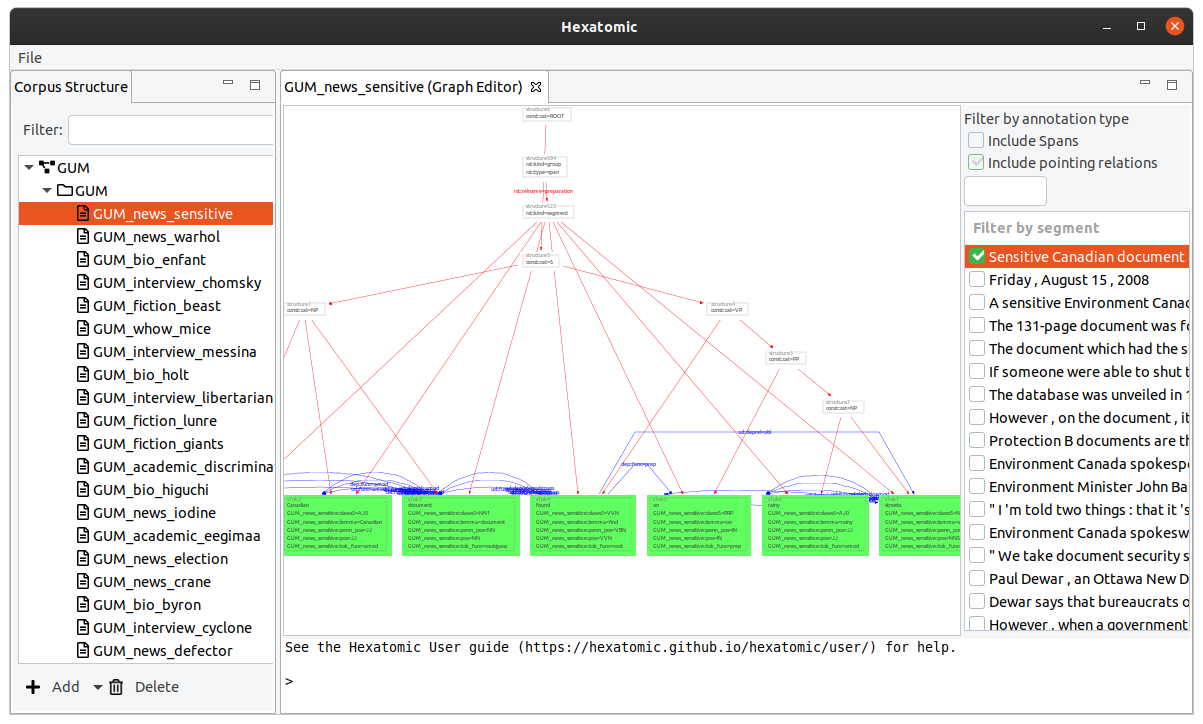Click the 'Canadian' green token node
1203x724 pixels.
[x=337, y=525]
